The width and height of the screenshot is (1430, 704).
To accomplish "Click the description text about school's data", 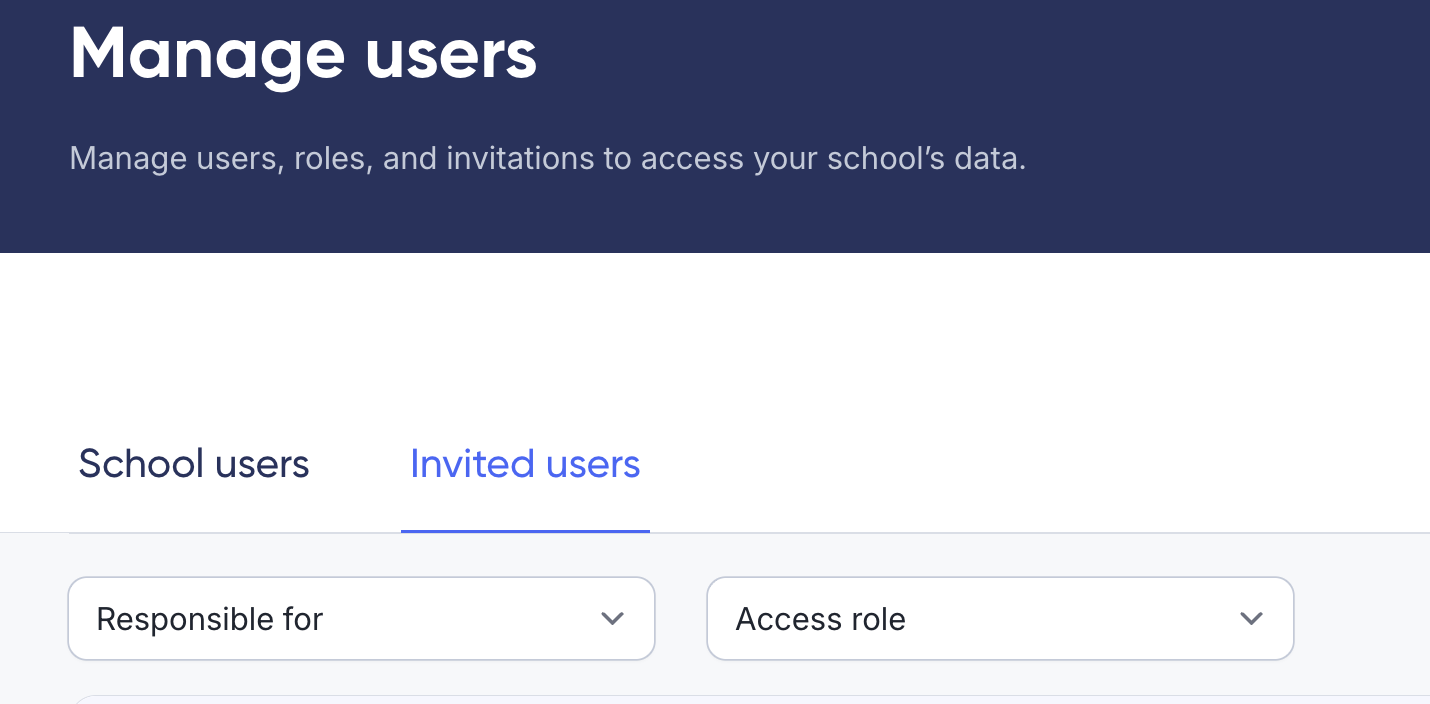I will (547, 159).
